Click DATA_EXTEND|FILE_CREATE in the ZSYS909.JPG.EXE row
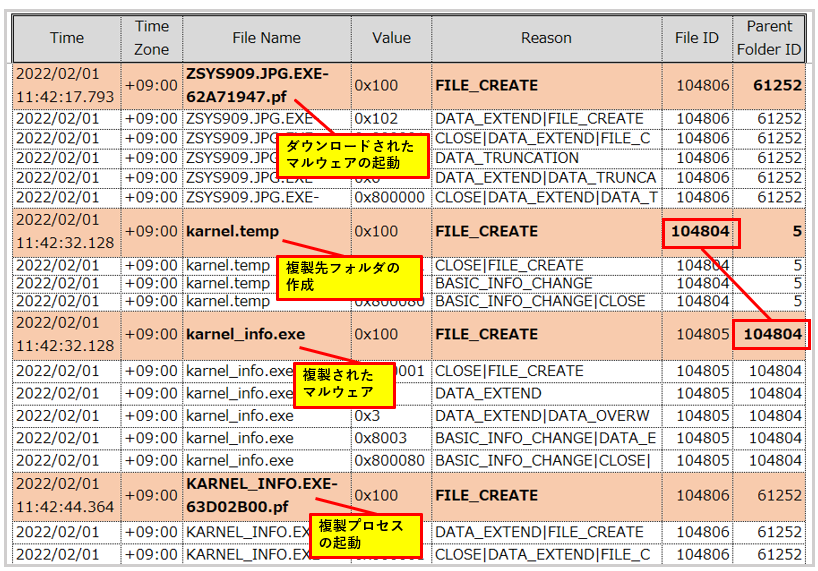This screenshot has width=818, height=571. (x=539, y=119)
